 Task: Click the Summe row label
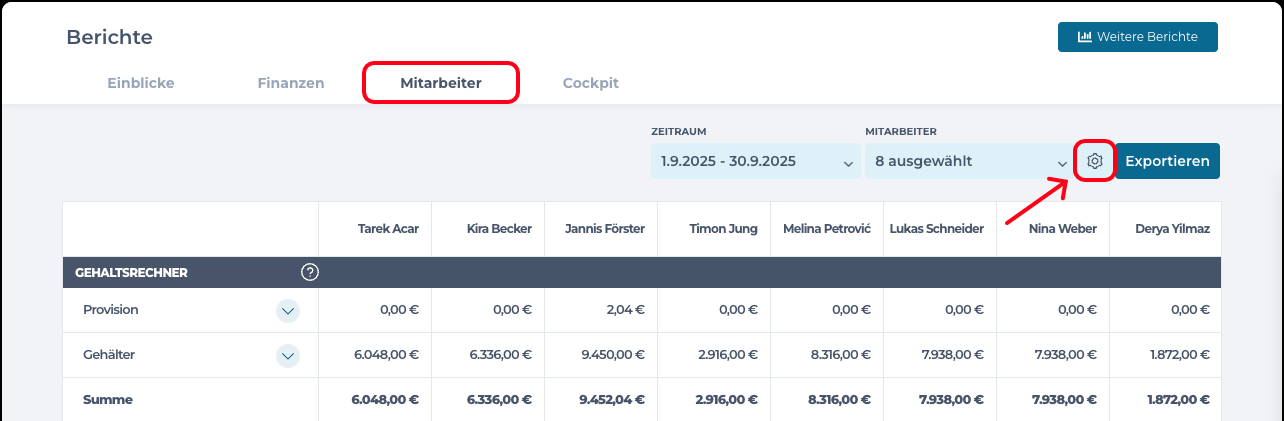108,400
